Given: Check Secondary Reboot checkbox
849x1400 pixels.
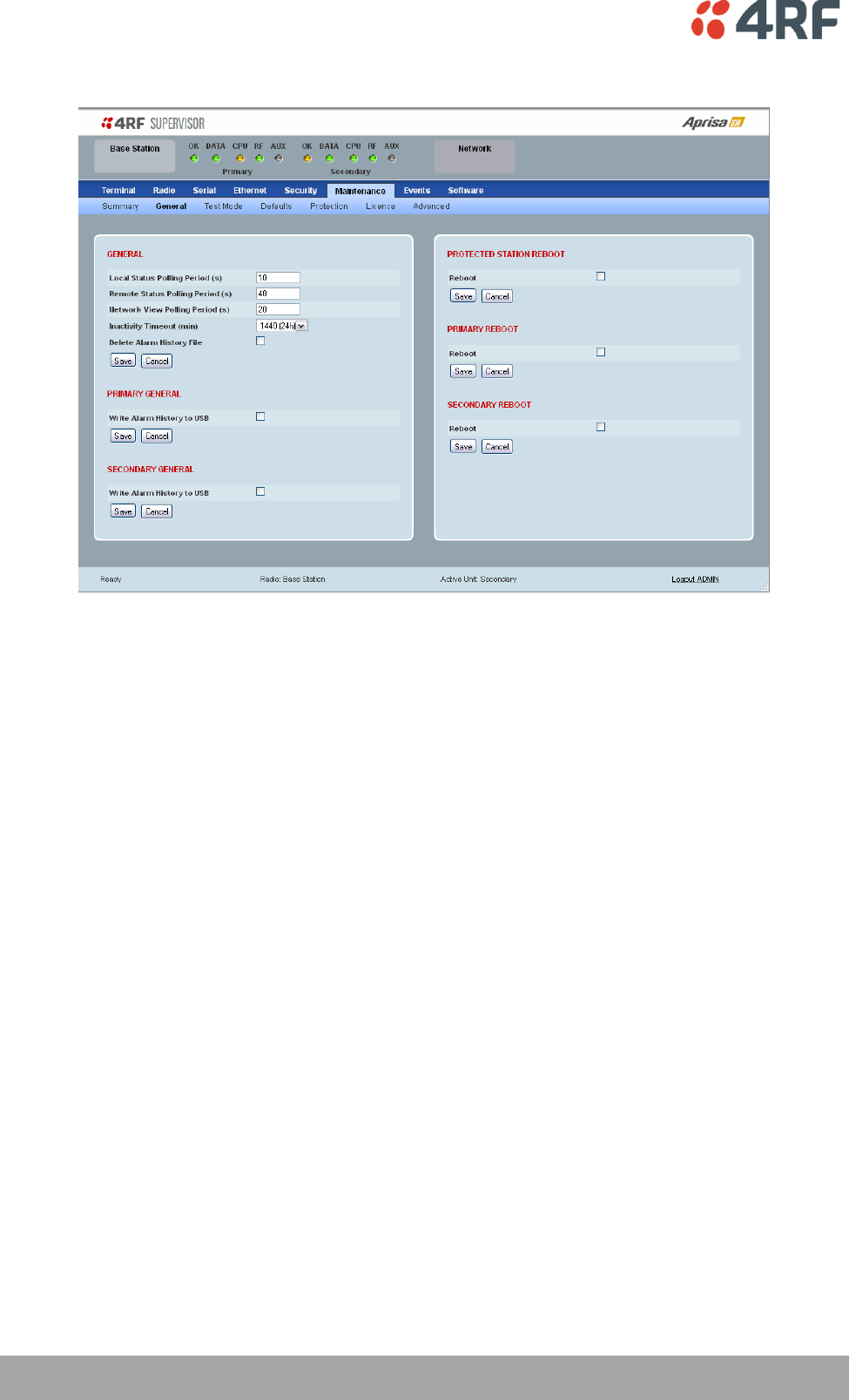Looking at the screenshot, I should tap(601, 427).
